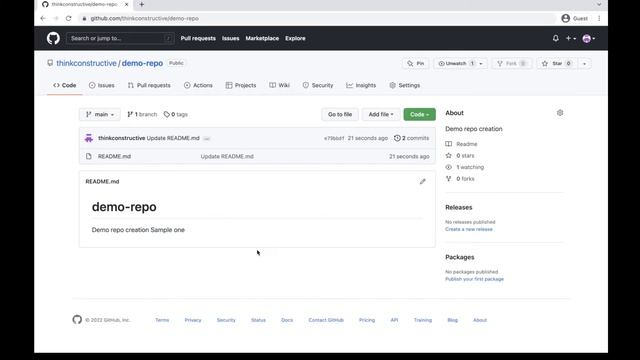Expand the green Code dropdown
The width and height of the screenshot is (640, 360).
[420, 114]
